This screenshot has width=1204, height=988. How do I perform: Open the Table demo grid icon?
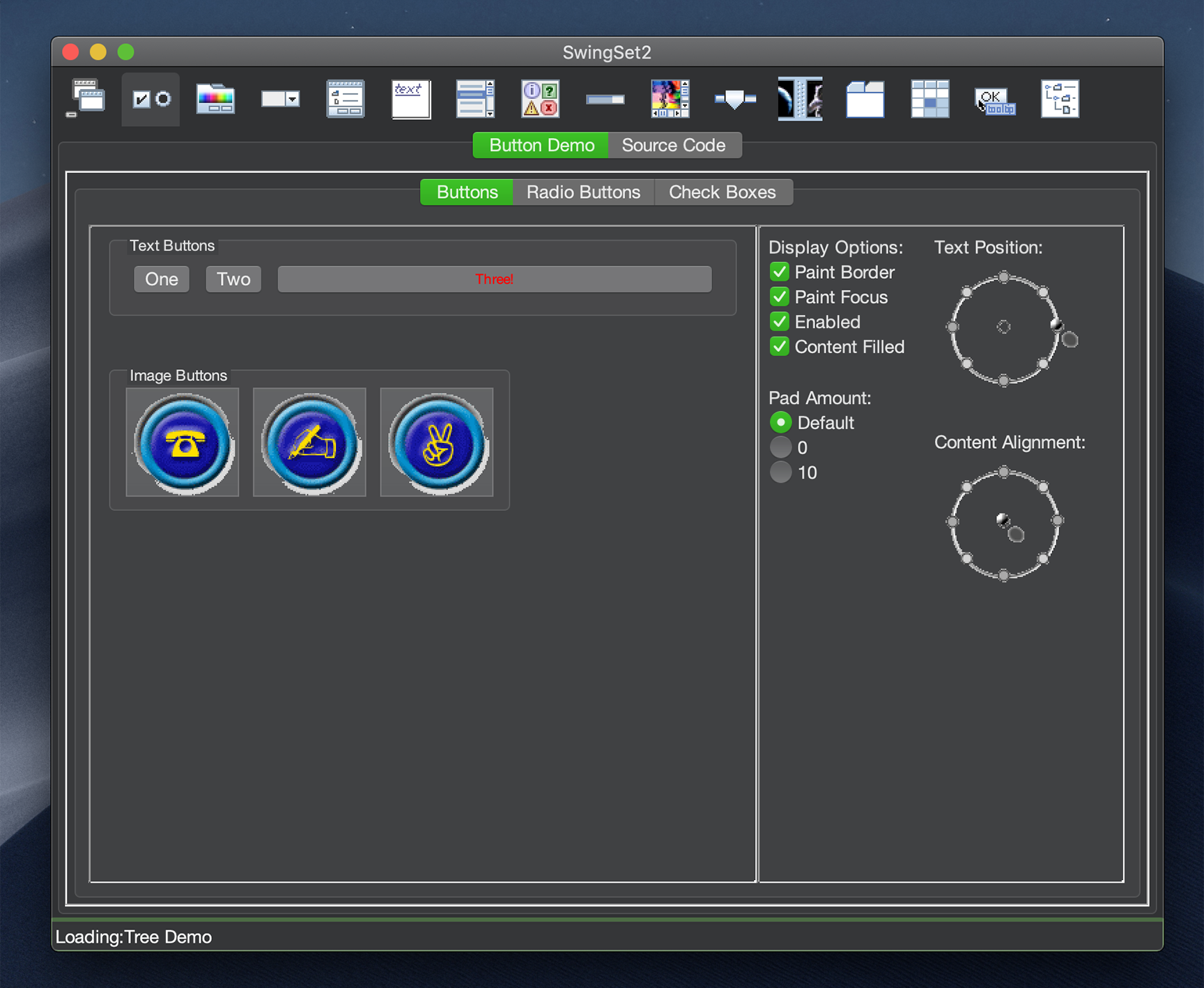point(929,98)
